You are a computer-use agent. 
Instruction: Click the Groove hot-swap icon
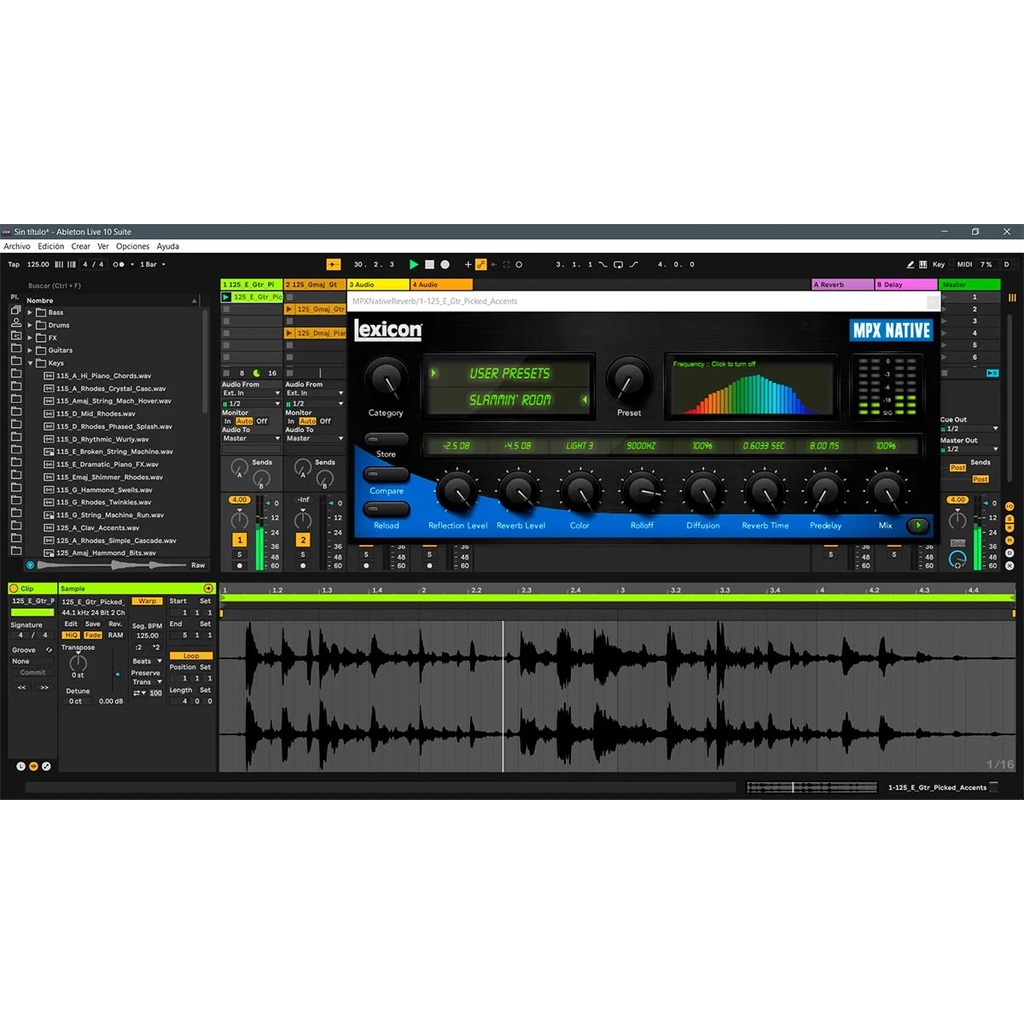point(48,650)
